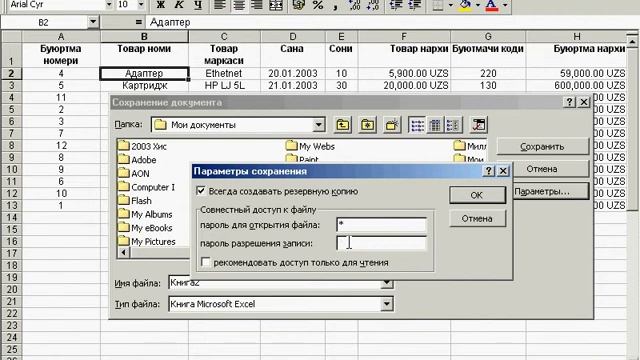Align cell text to the right
The width and height of the screenshot is (640, 360).
[257, 5]
